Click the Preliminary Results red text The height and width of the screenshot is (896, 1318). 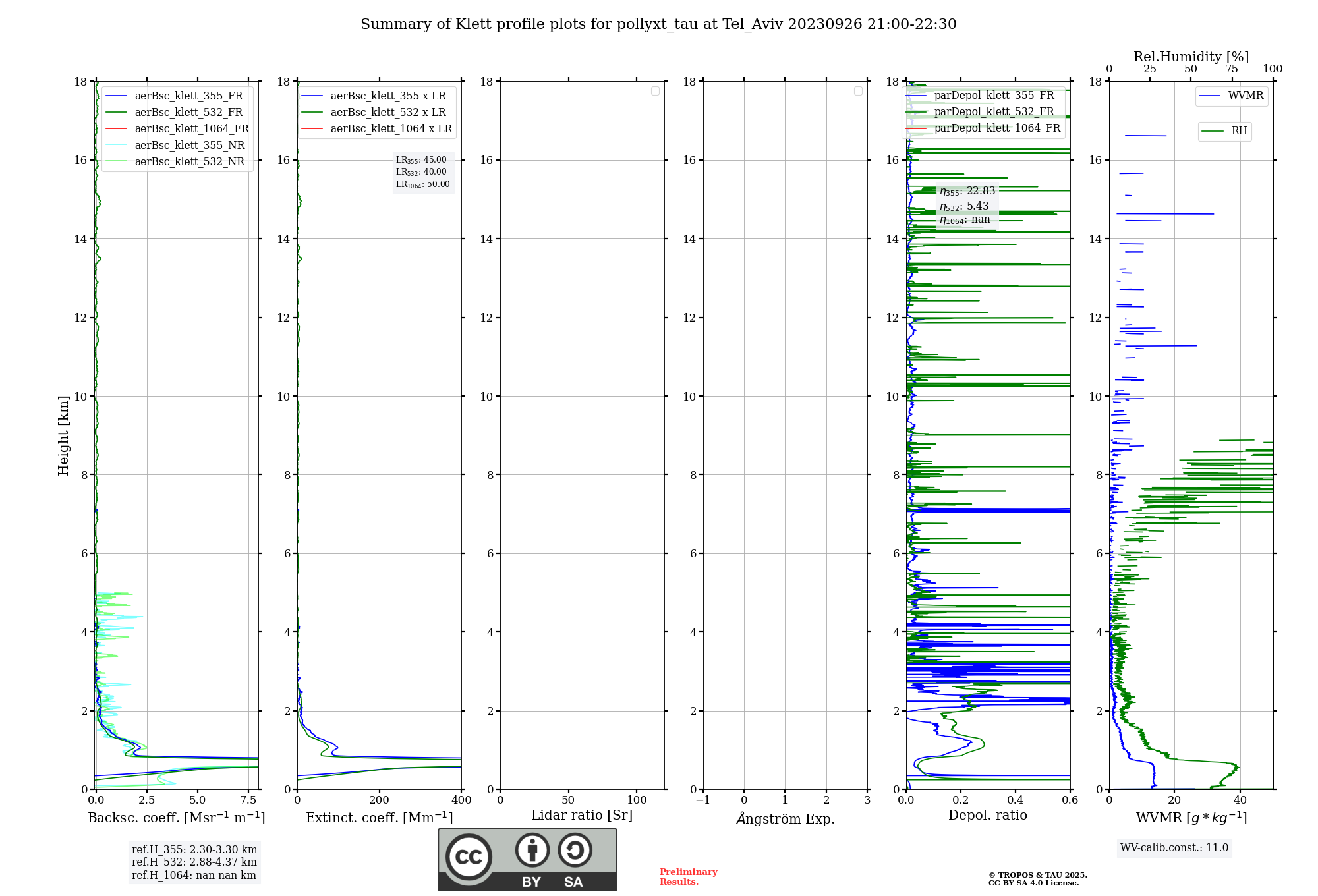[688, 876]
